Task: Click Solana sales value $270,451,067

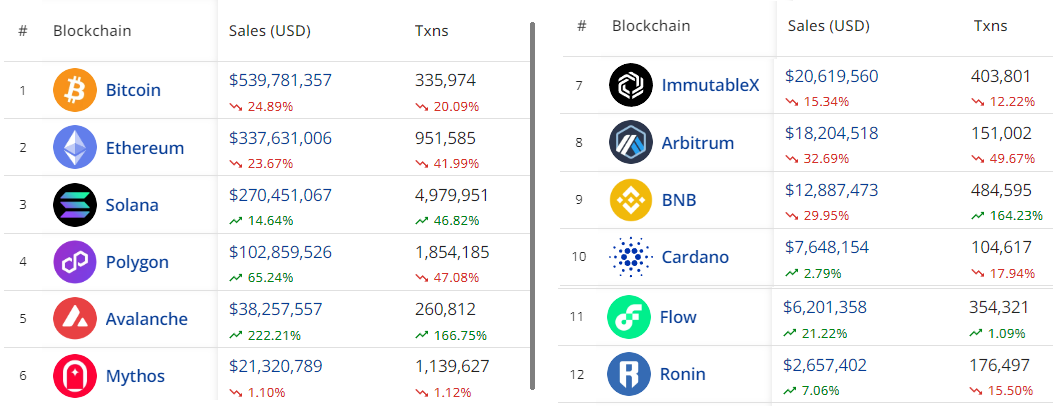Action: tap(281, 195)
